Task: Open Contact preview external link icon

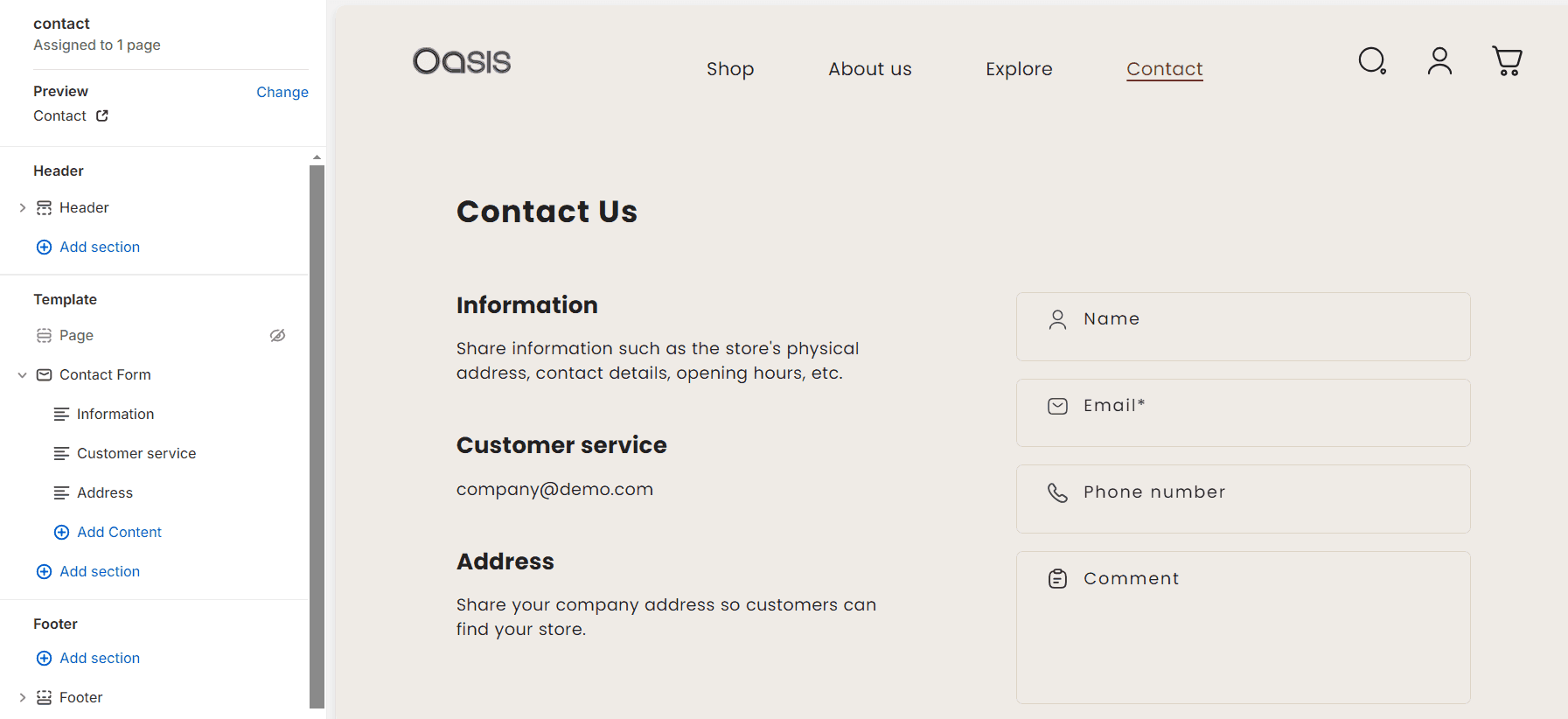Action: [x=102, y=115]
